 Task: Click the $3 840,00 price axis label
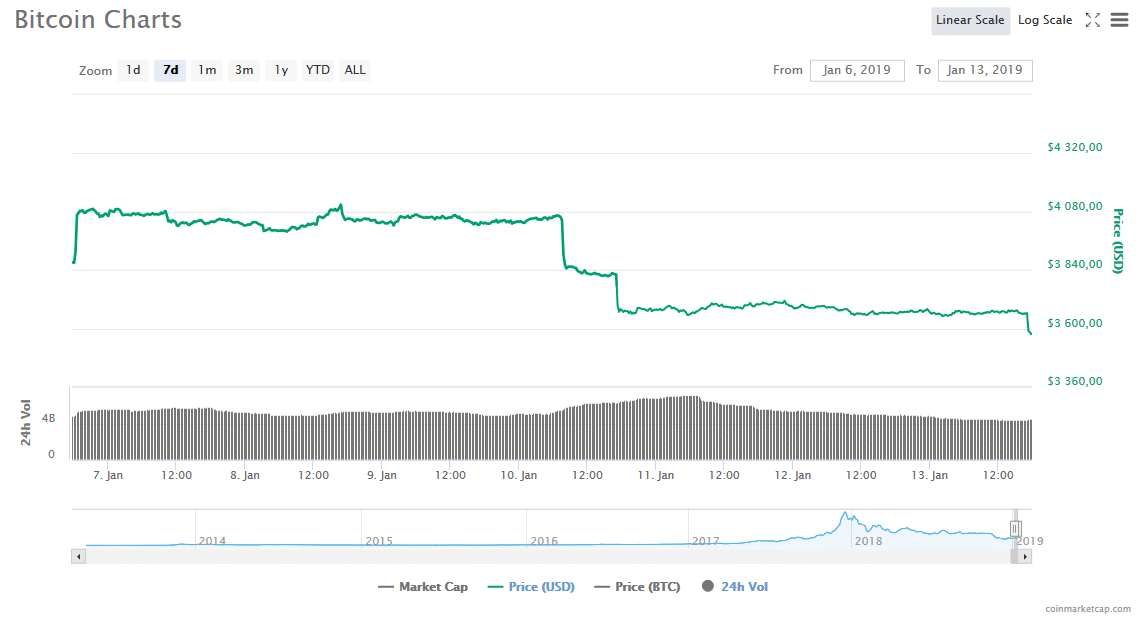coord(1074,264)
